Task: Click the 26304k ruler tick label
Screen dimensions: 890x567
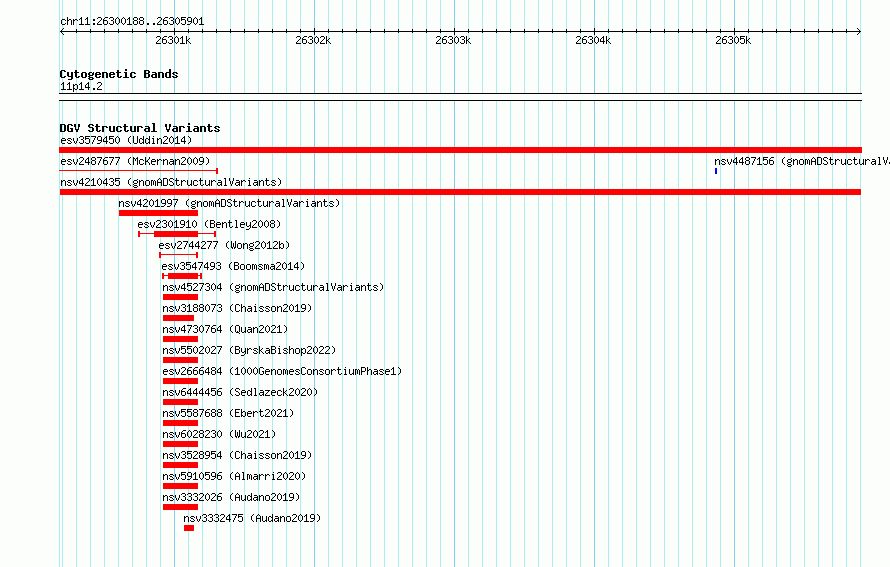Action: (593, 40)
